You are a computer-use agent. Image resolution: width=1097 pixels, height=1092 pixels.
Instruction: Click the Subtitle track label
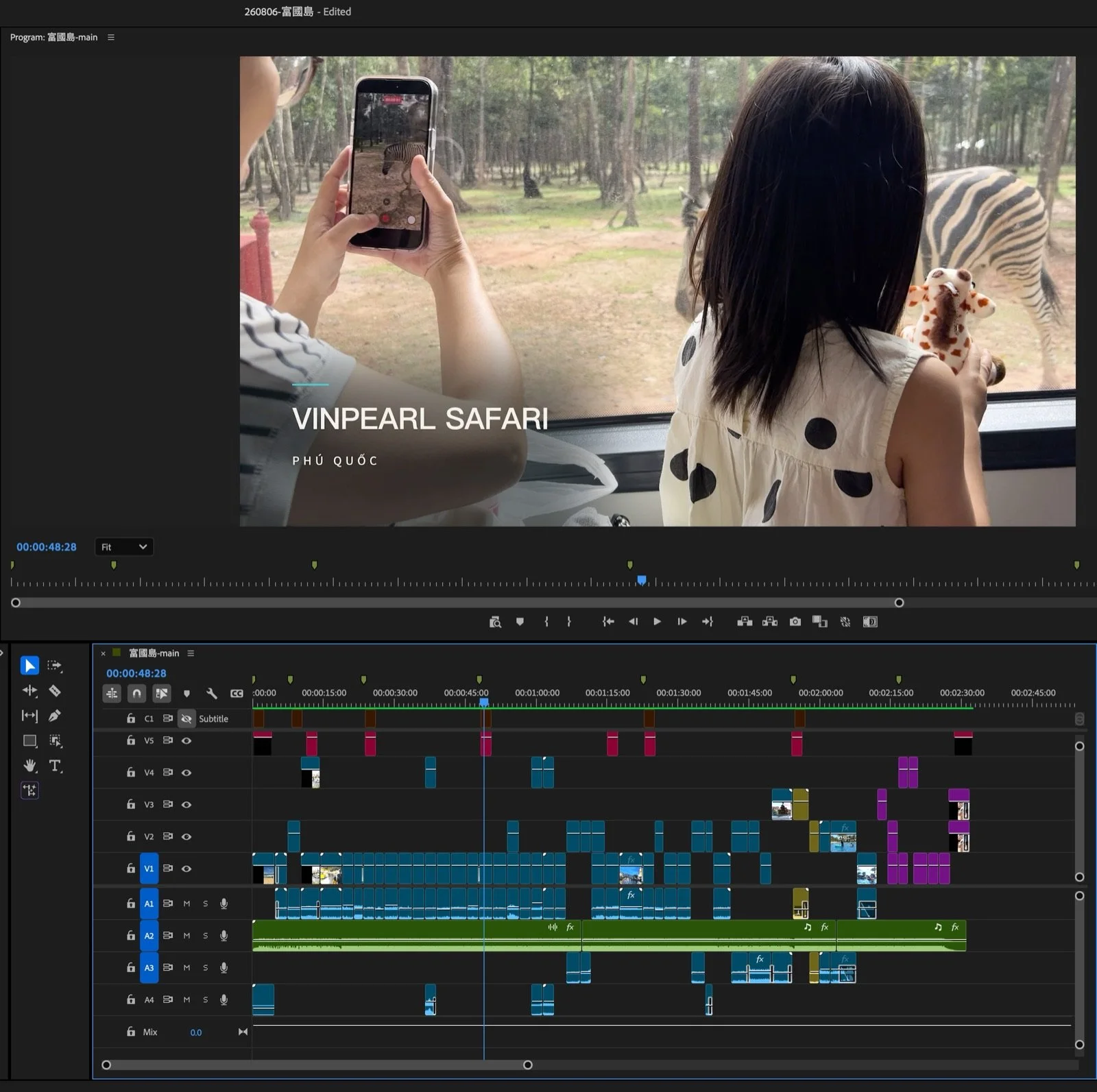point(213,718)
